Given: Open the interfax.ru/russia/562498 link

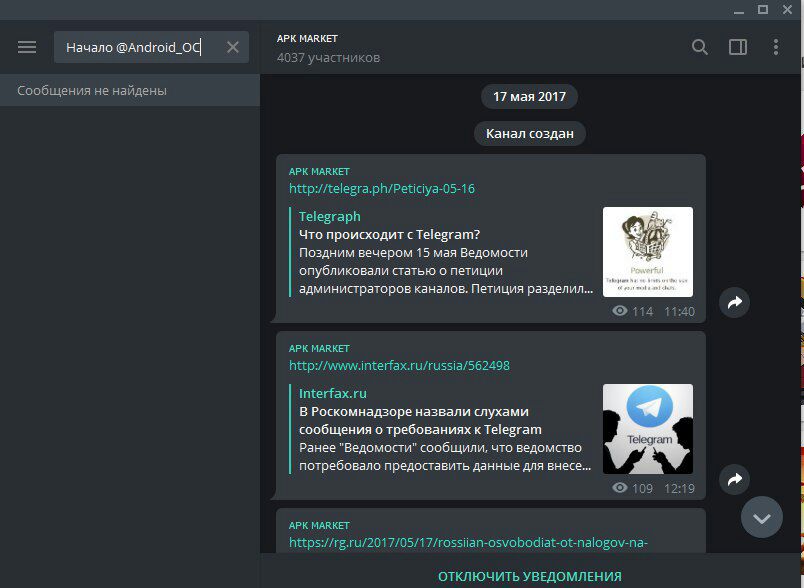Looking at the screenshot, I should coord(399,366).
